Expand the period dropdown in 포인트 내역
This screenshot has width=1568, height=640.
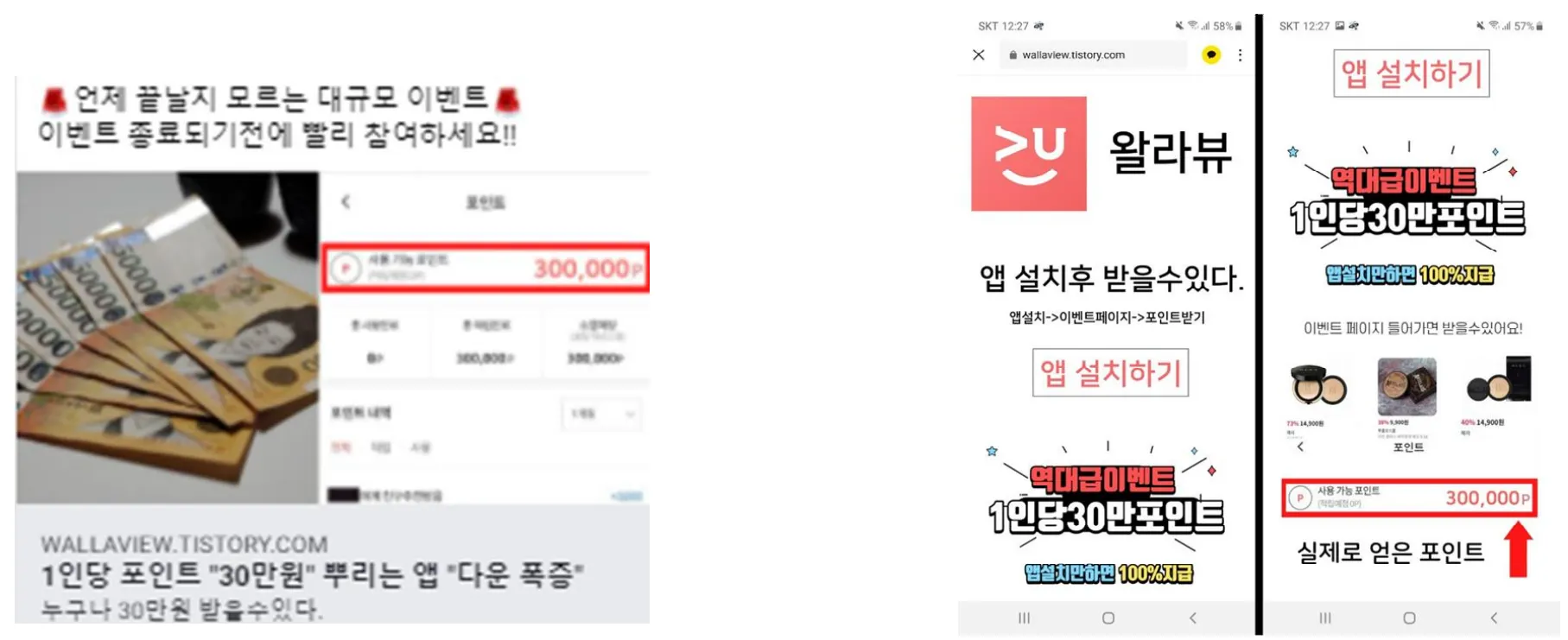point(601,414)
